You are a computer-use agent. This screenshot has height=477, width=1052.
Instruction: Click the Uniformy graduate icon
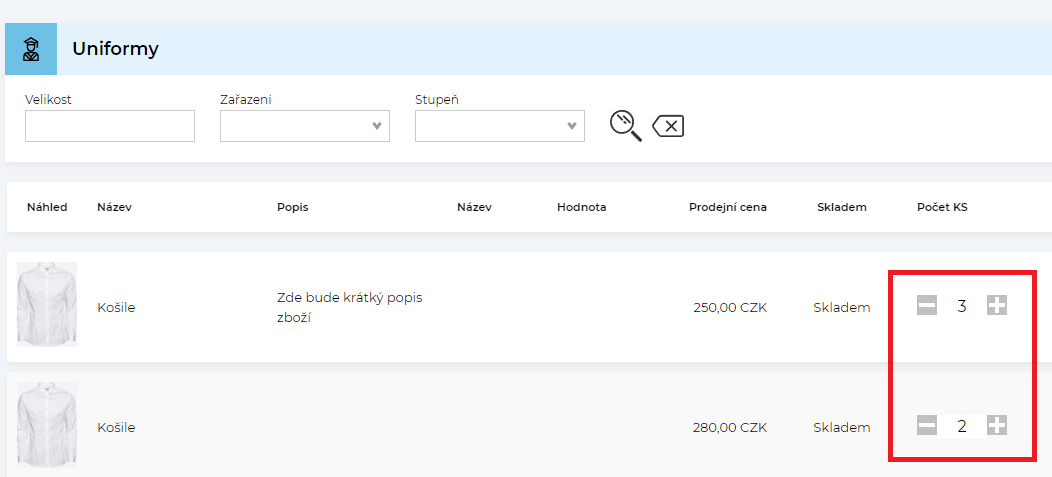click(31, 49)
